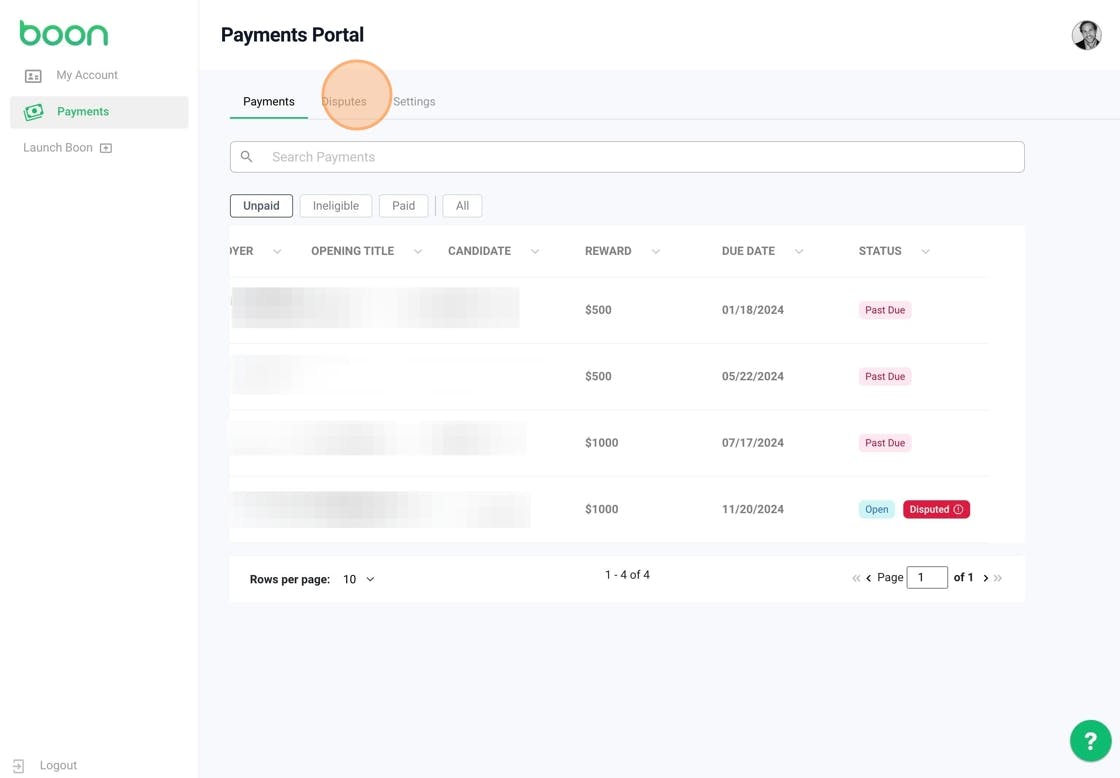Click OPENING TITLE column header

[x=353, y=251]
